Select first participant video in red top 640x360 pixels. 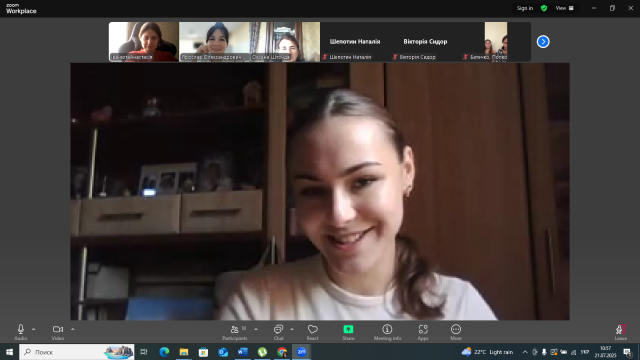(144, 42)
